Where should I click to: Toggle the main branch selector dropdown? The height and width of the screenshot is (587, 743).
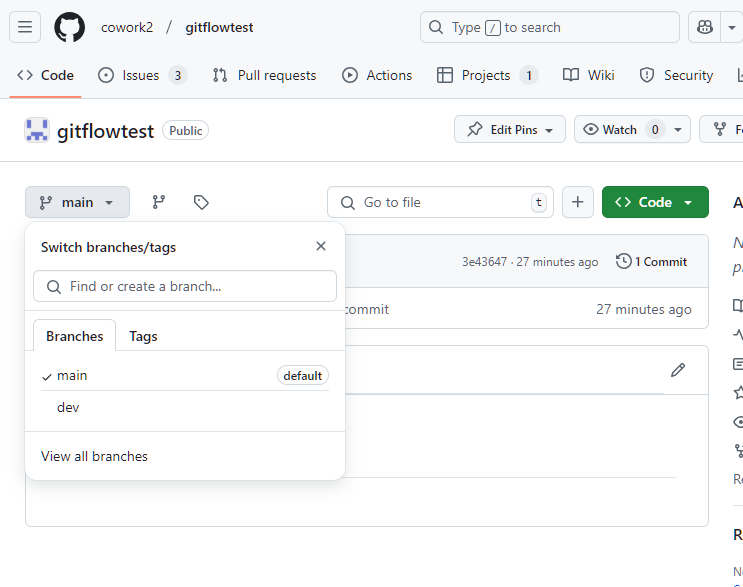pyautogui.click(x=77, y=202)
